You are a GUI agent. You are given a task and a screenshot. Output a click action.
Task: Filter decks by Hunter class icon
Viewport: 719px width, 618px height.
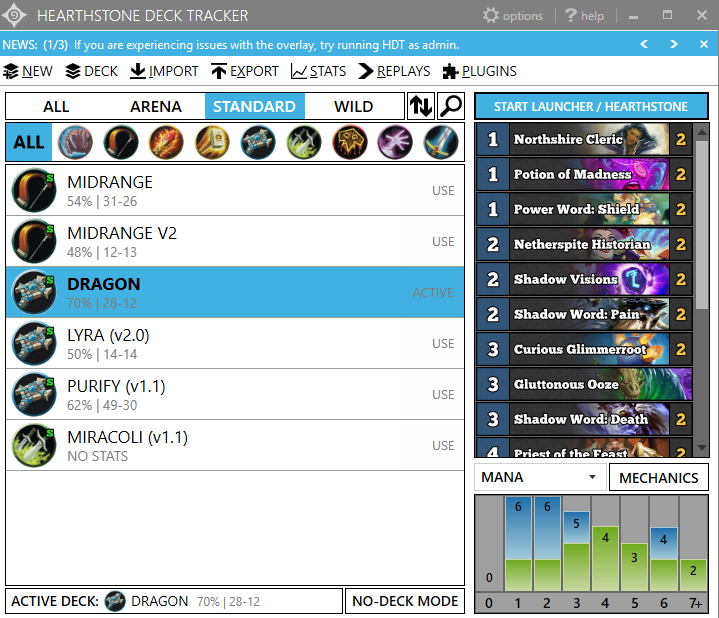(121, 143)
